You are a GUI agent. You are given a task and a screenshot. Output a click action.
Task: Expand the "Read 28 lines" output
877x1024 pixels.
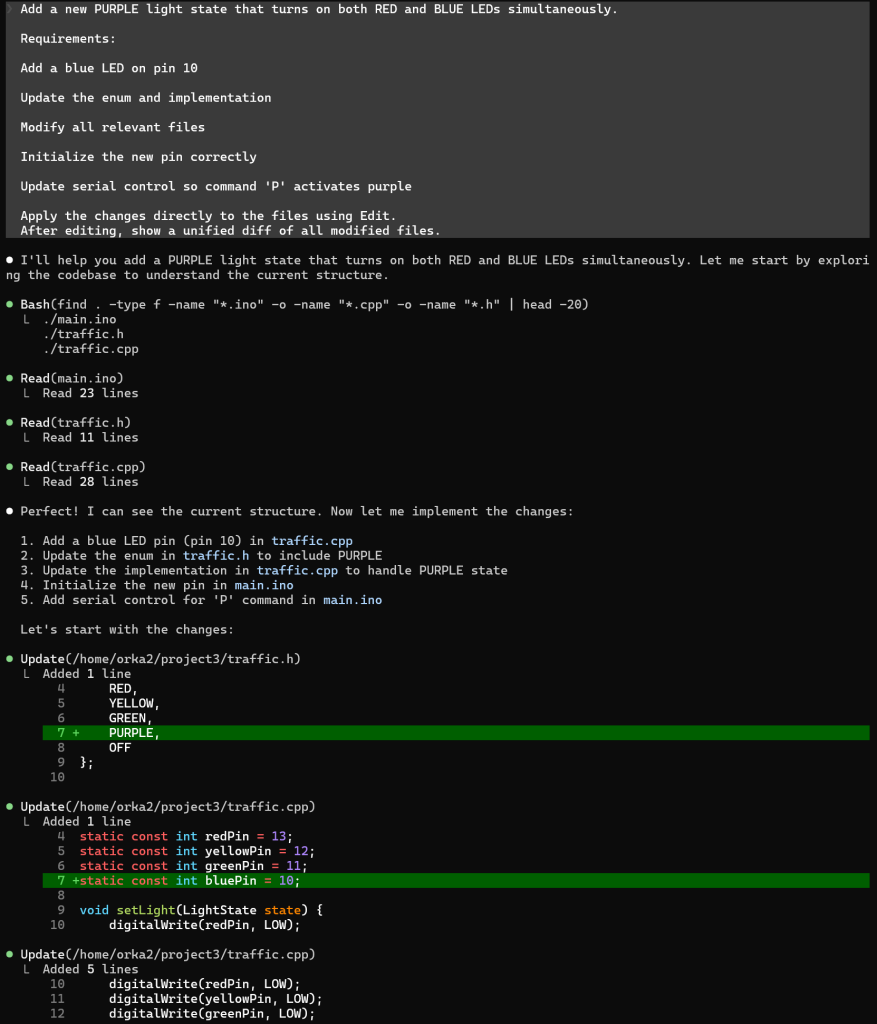coord(90,481)
